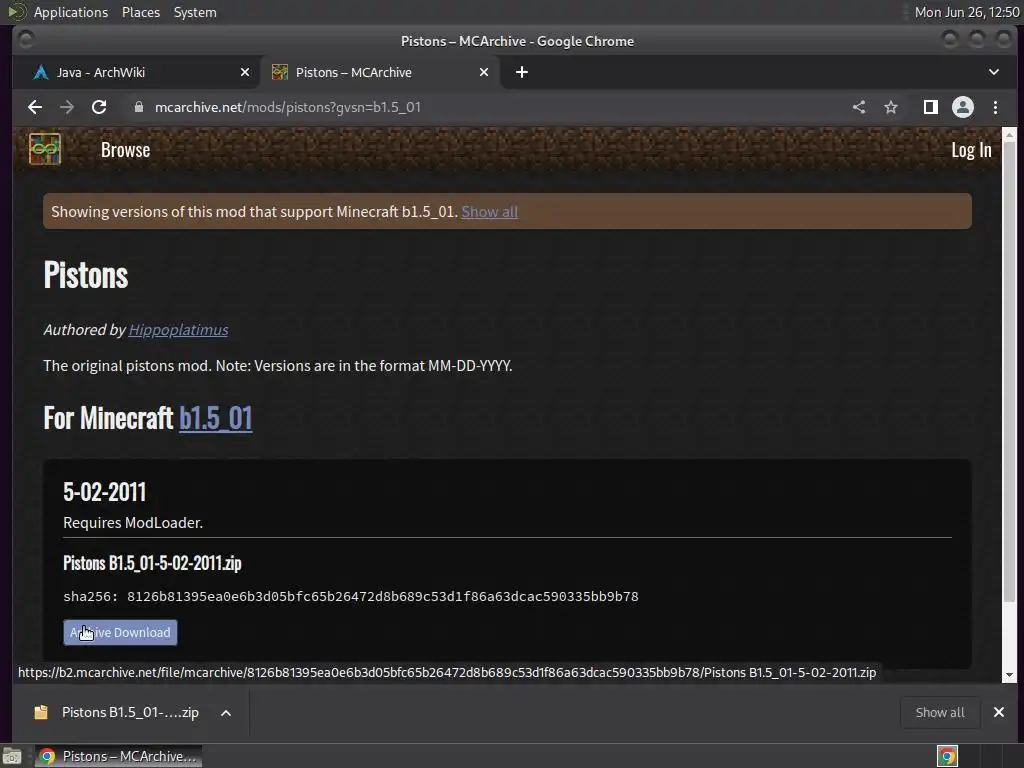Share this page using the share icon
Viewport: 1024px width, 768px height.
(859, 107)
